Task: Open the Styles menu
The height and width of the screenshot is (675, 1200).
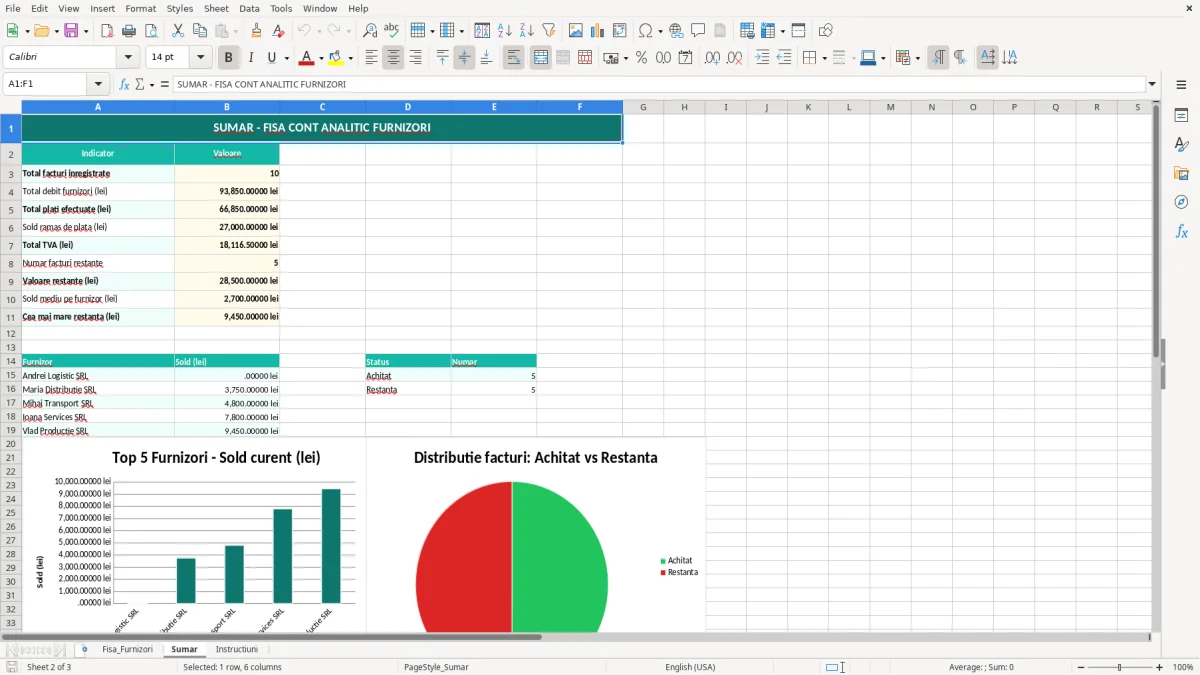Action: coord(180,8)
